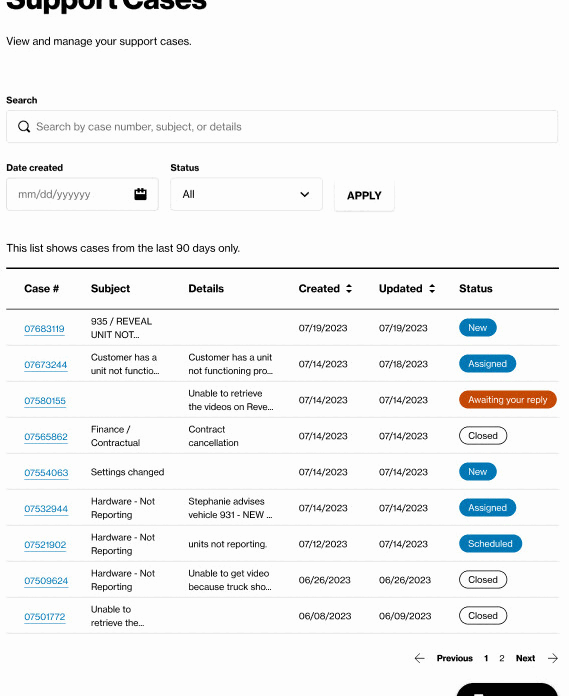Viewport: 569px width, 696px height.
Task: Select page 2 in pagination
Action: 502,658
